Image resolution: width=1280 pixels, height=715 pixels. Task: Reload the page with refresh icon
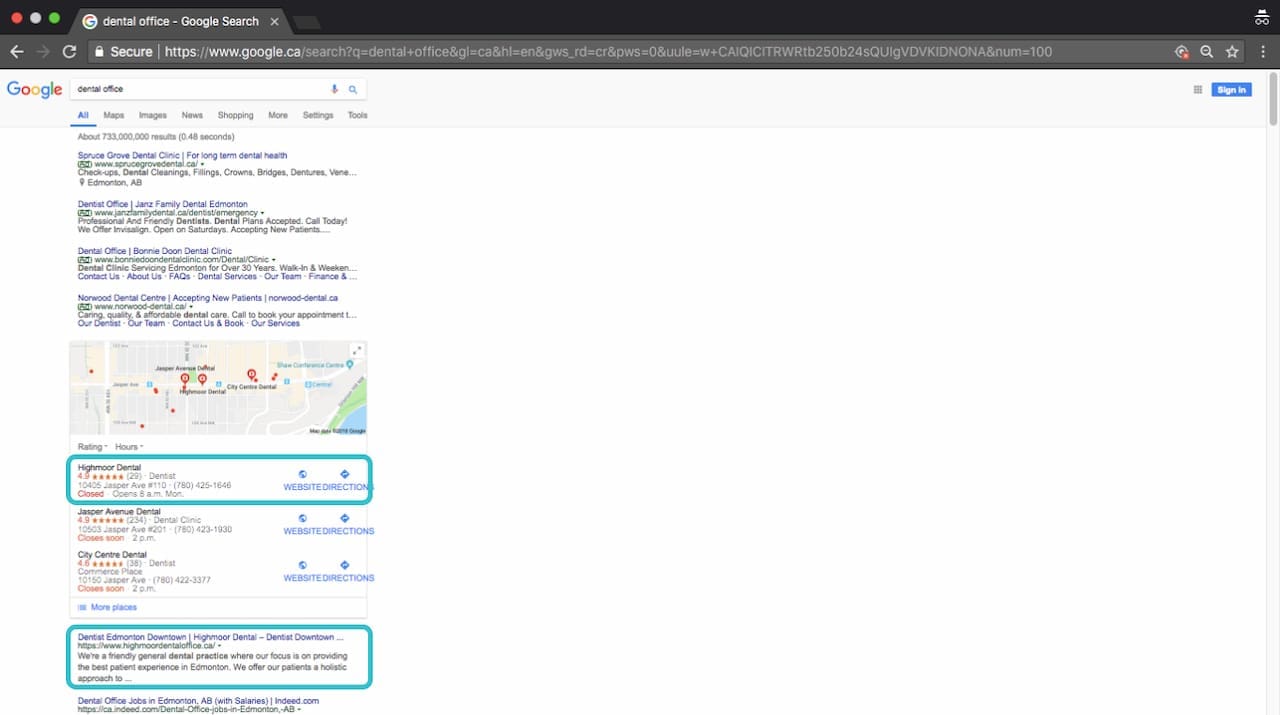[69, 51]
